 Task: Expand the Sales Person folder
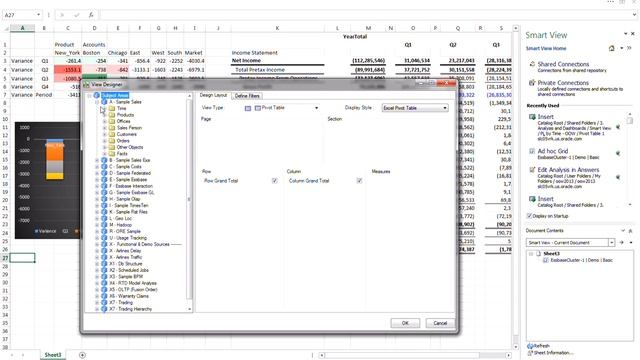tap(104, 128)
